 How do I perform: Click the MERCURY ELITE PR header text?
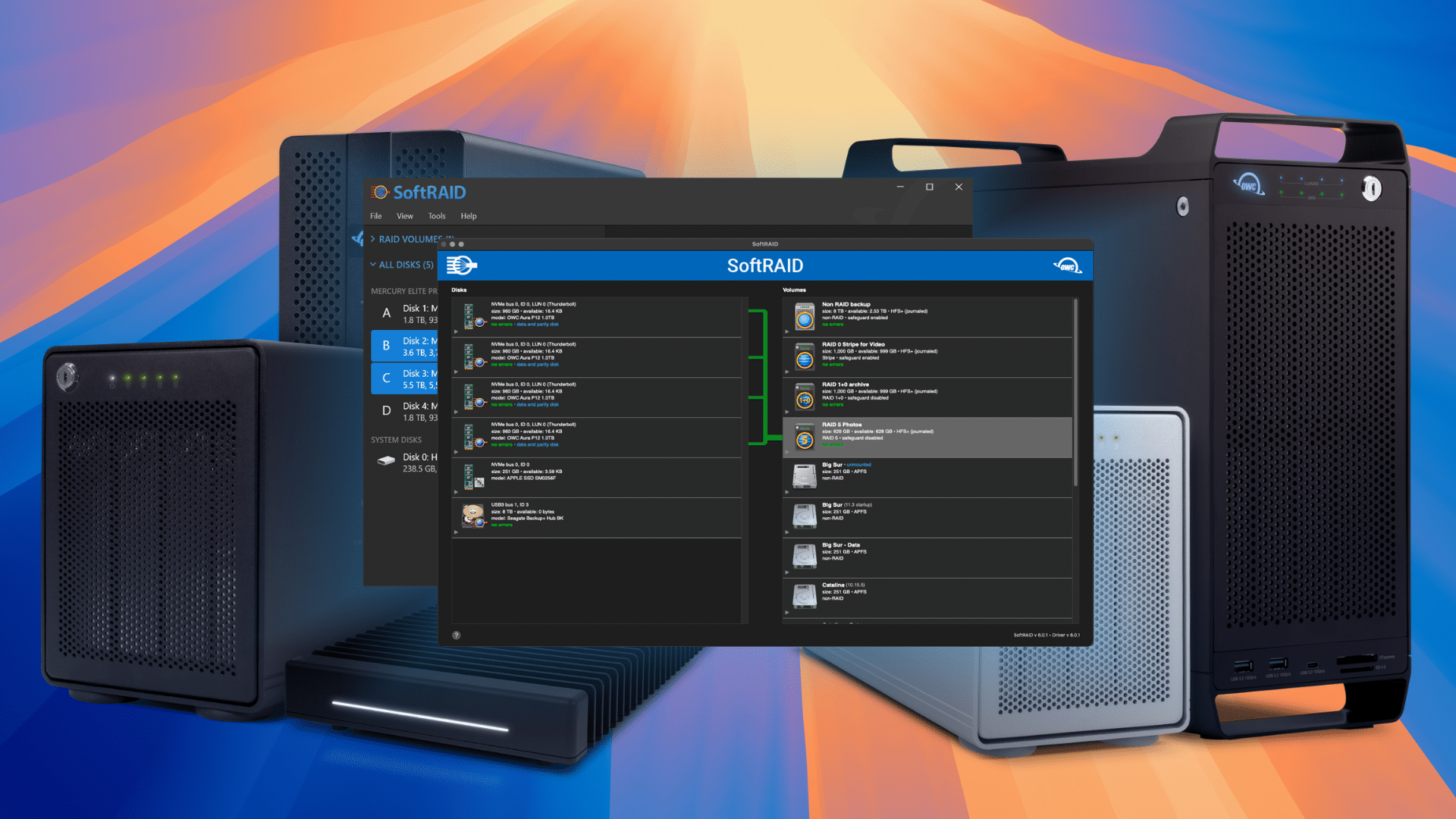pos(404,291)
